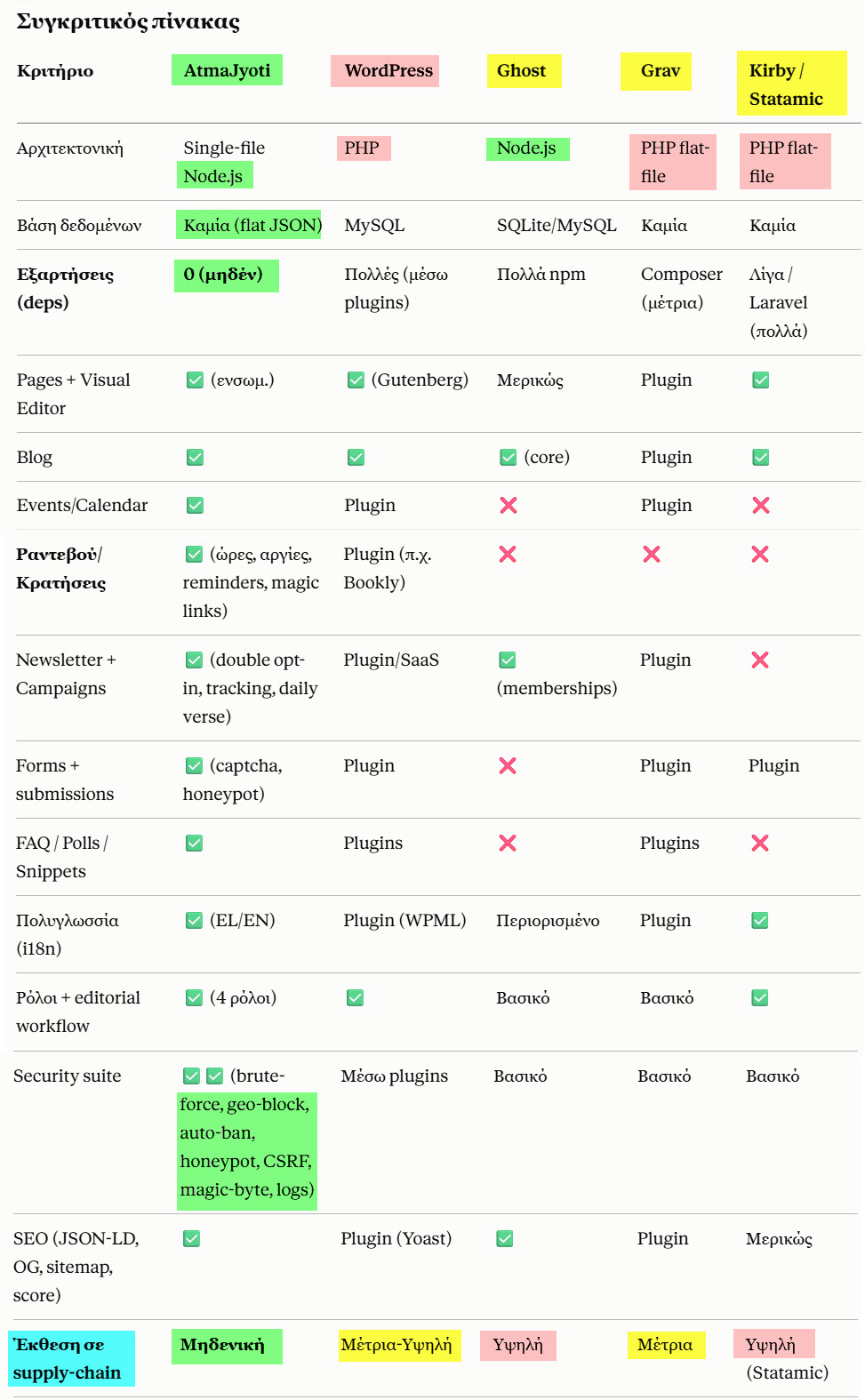Click the AtmaJyoti column header
The height and width of the screenshot is (1400, 865).
[x=227, y=70]
